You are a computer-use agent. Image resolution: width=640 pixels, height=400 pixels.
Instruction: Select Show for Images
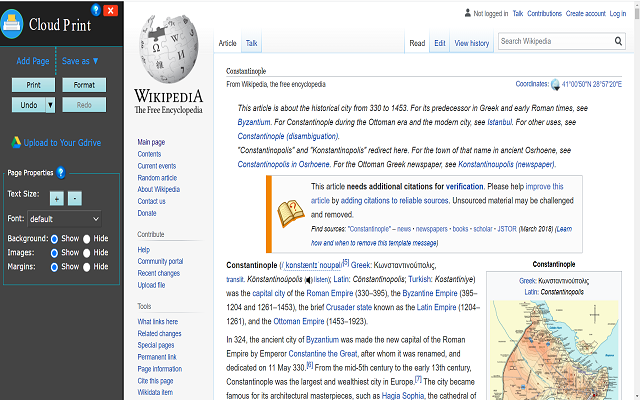[x=54, y=253]
